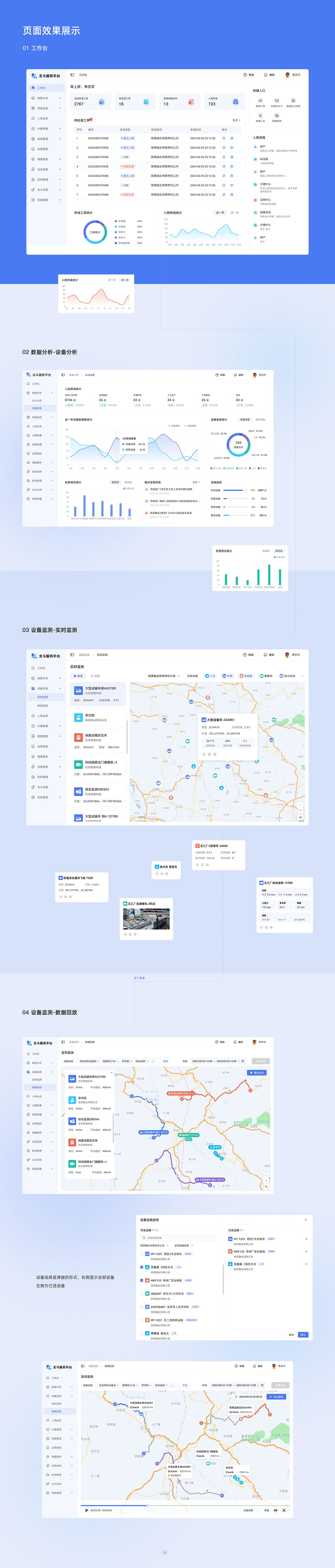Click the star icon in 大型运输车 234451 popup
The height and width of the screenshot is (1568, 335).
(204, 754)
